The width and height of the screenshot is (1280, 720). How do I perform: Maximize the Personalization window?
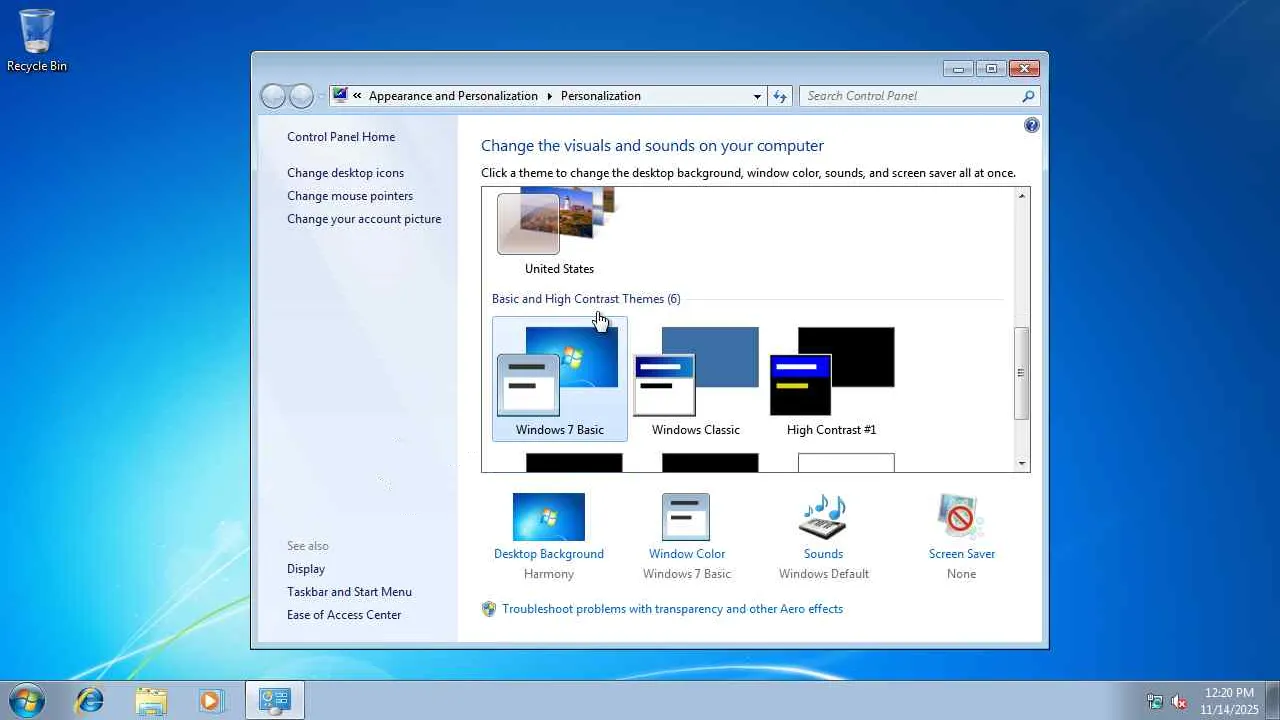coord(991,69)
